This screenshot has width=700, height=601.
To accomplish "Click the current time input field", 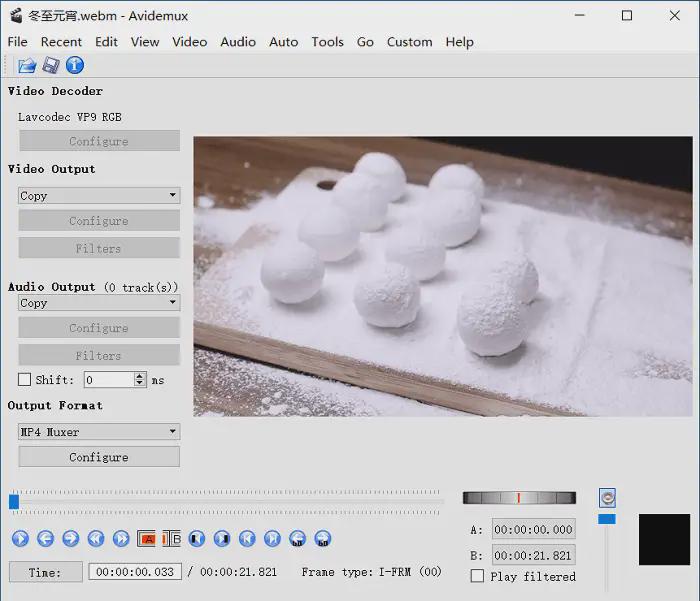I will click(x=135, y=572).
